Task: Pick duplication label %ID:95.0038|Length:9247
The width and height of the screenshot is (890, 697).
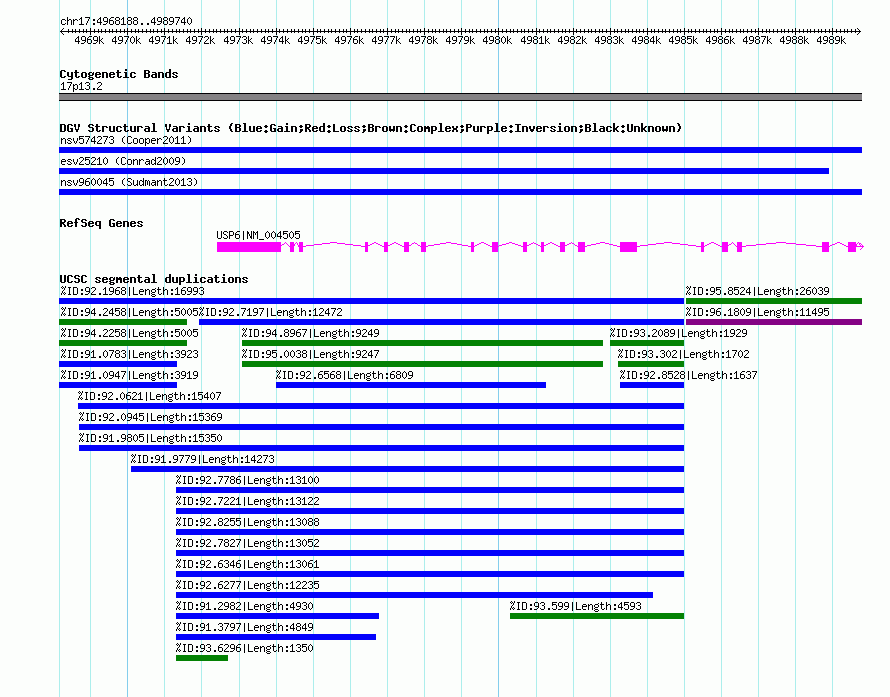Action: [x=310, y=354]
